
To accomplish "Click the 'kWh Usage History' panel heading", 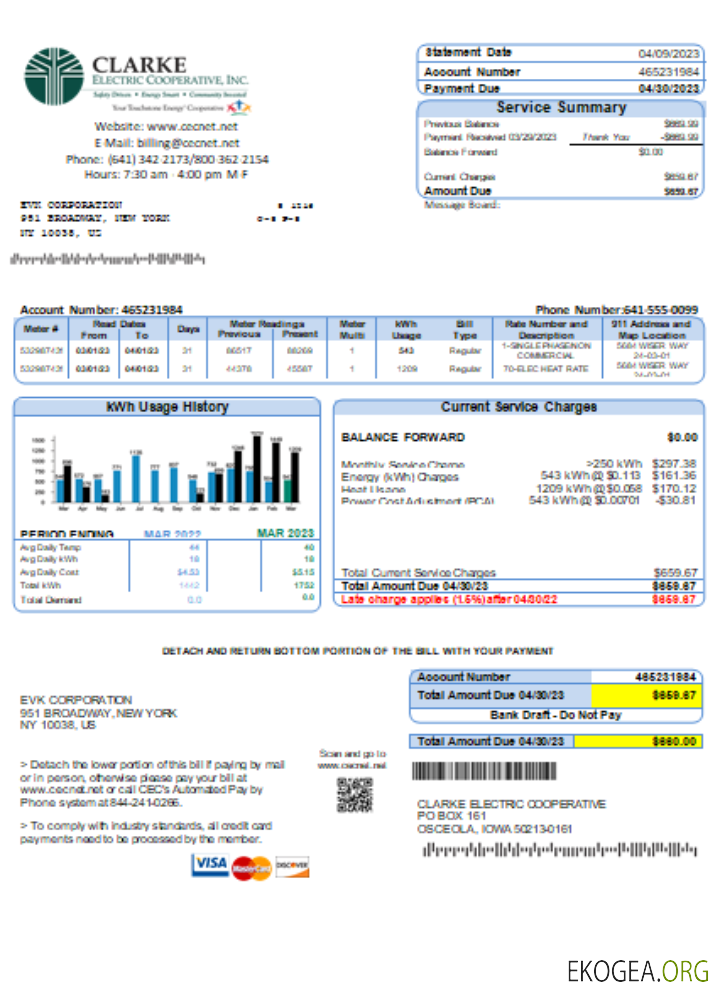I will pos(167,407).
